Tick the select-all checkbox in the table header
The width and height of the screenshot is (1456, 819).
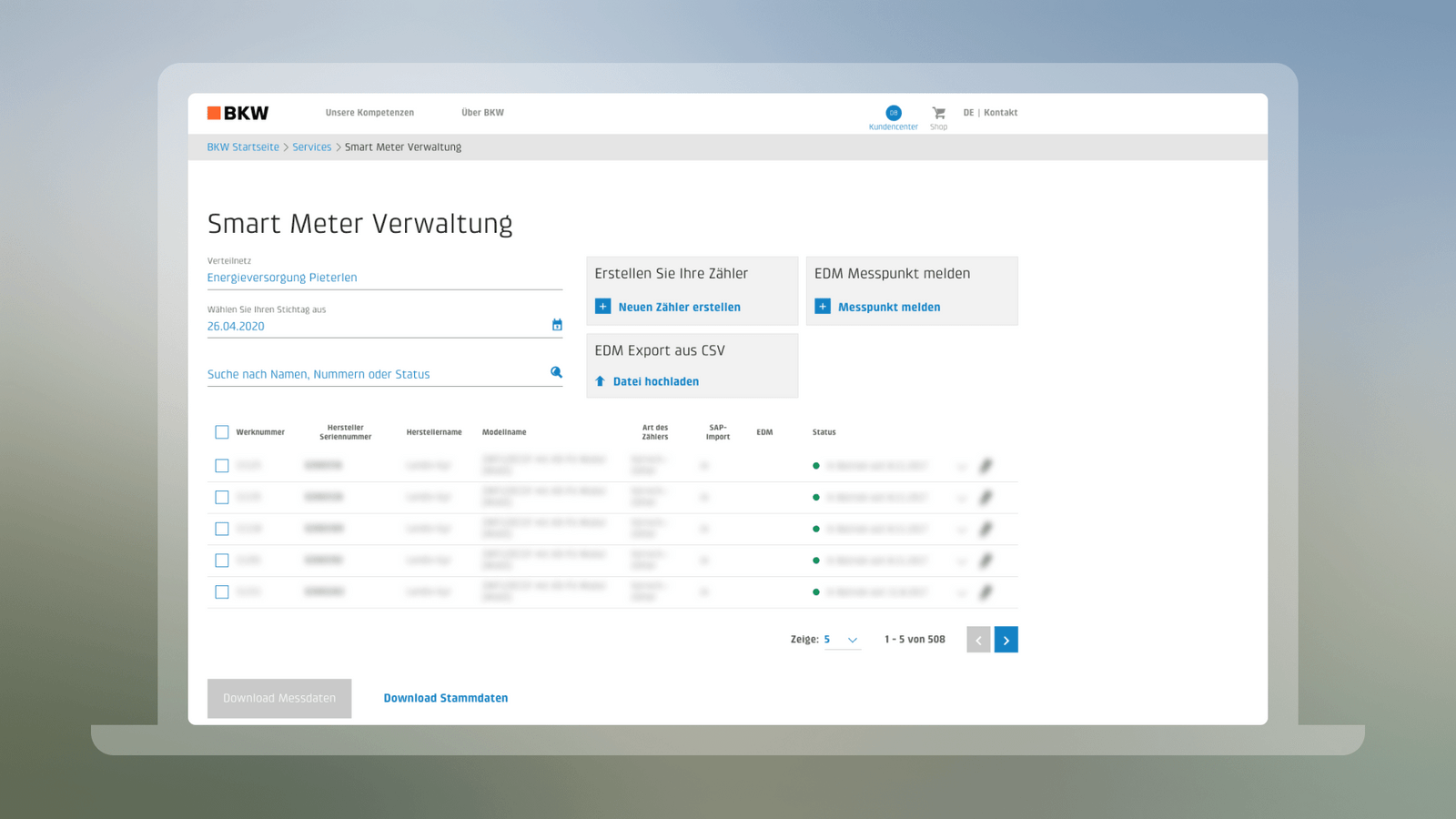tap(221, 431)
